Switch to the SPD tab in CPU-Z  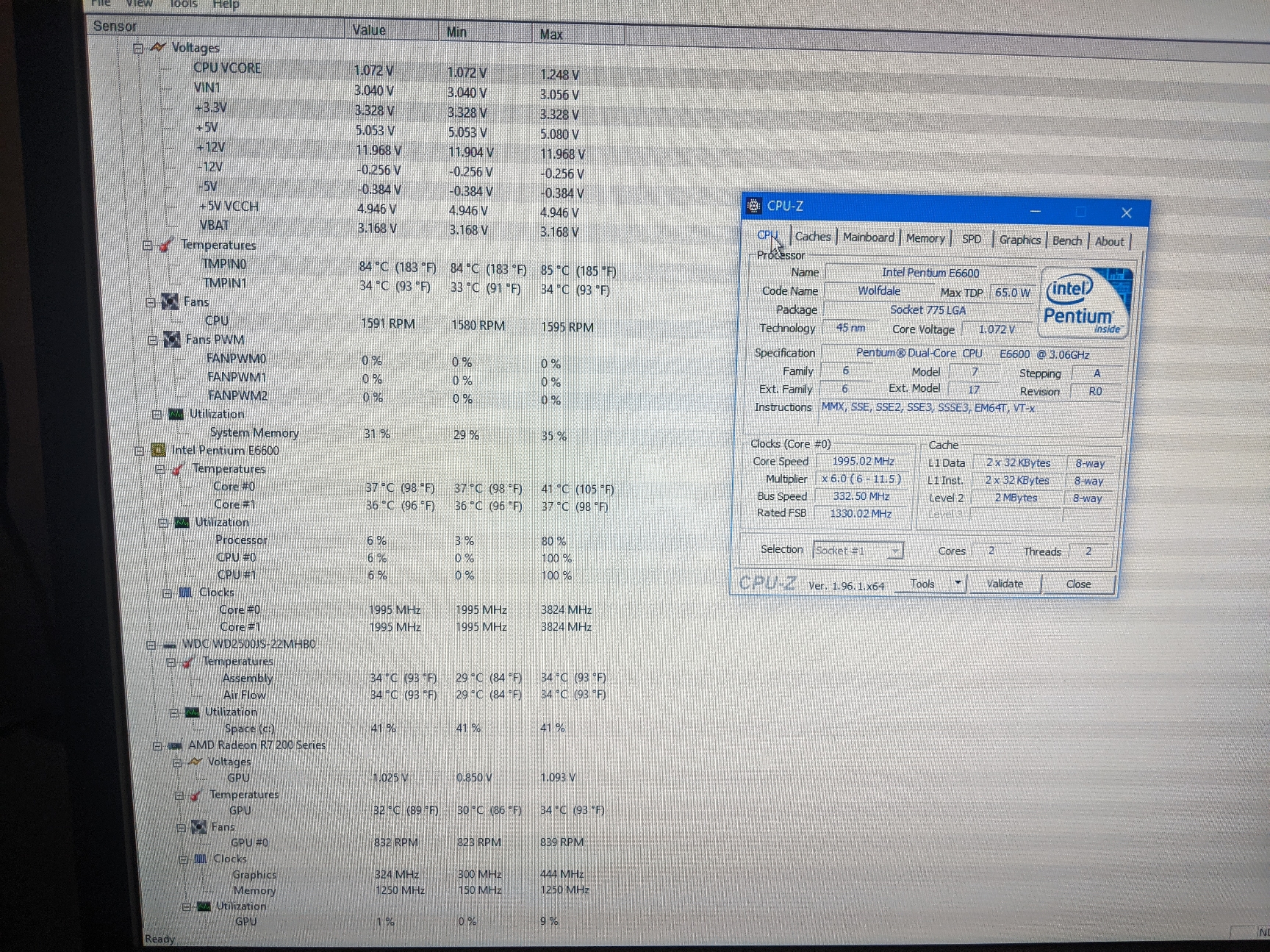[972, 239]
